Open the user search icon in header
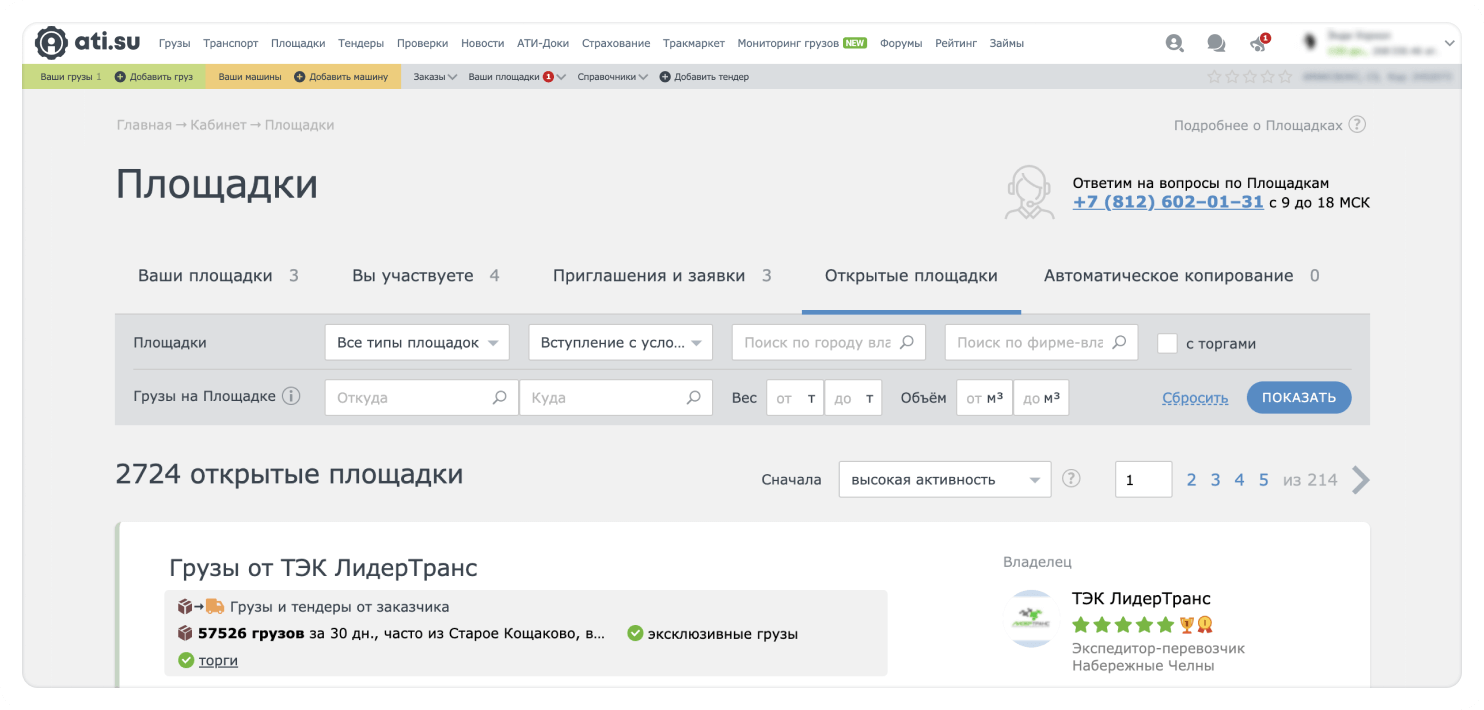 pyautogui.click(x=1174, y=43)
